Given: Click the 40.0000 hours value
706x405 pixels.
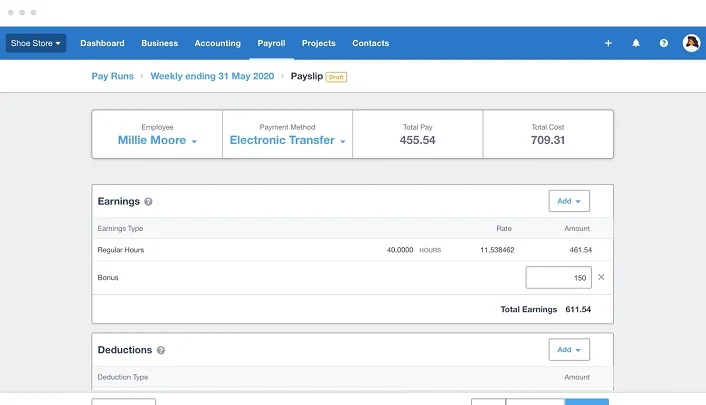Looking at the screenshot, I should tap(400, 250).
